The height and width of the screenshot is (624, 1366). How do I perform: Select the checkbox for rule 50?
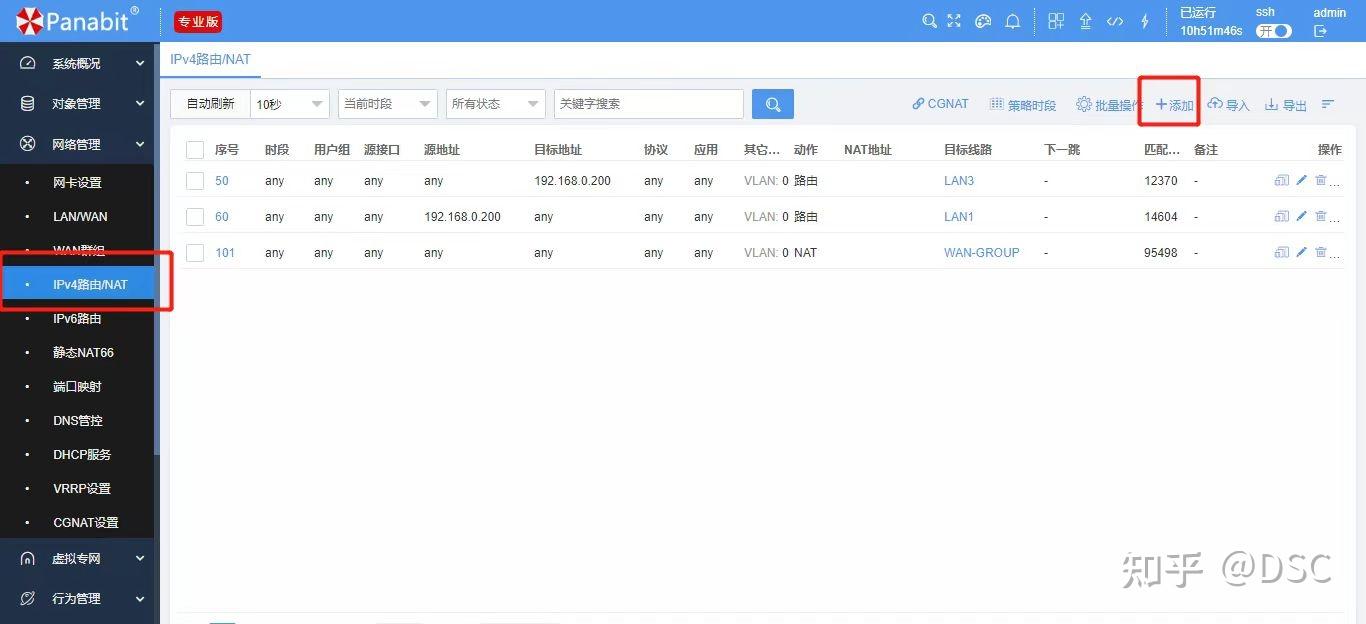pos(194,180)
